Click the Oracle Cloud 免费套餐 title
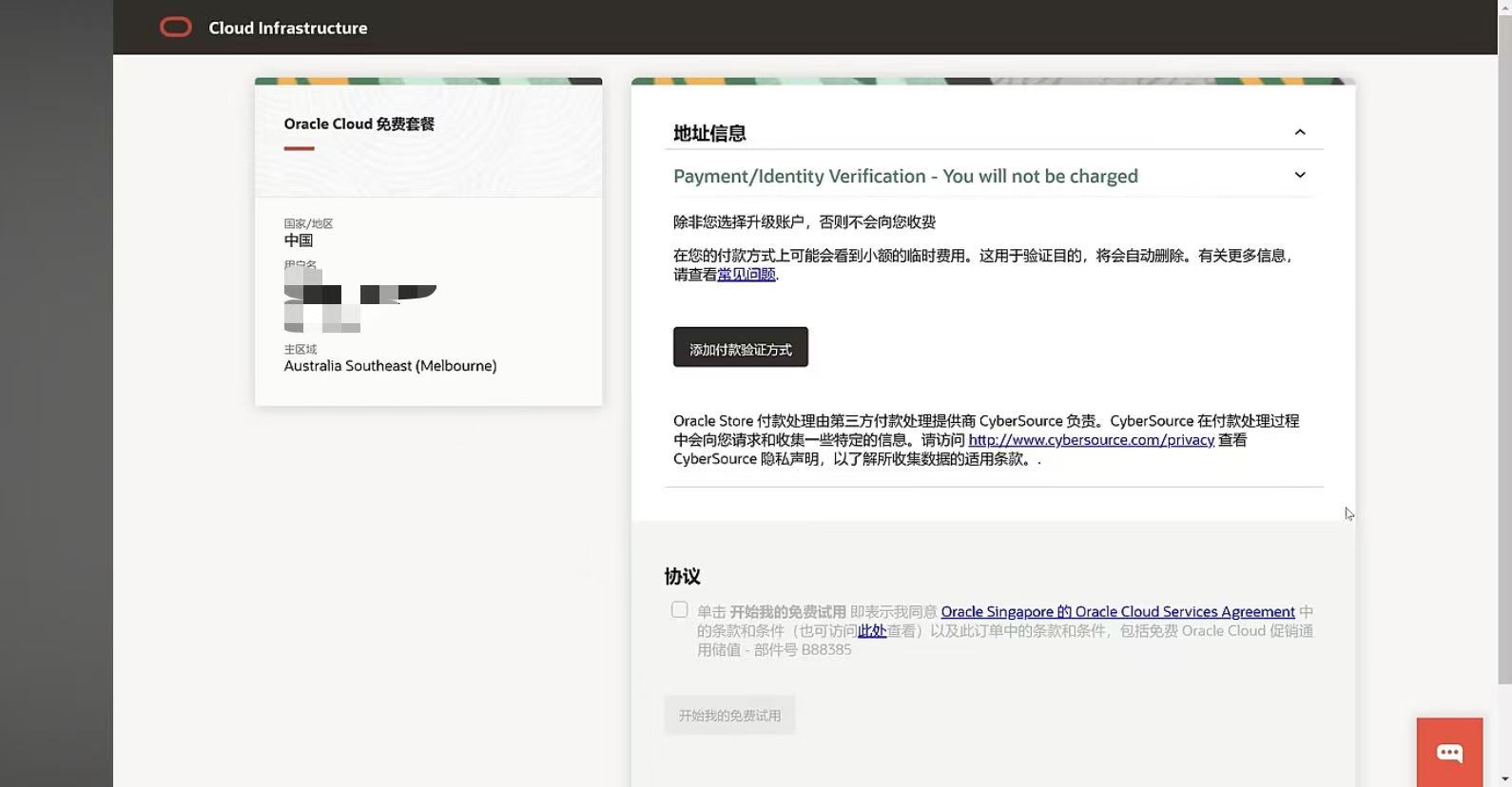 359,124
